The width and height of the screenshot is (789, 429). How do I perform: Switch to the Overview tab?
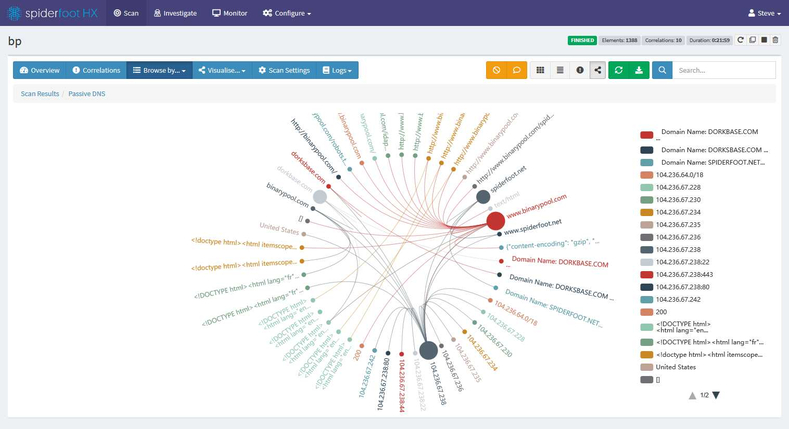[x=39, y=70]
